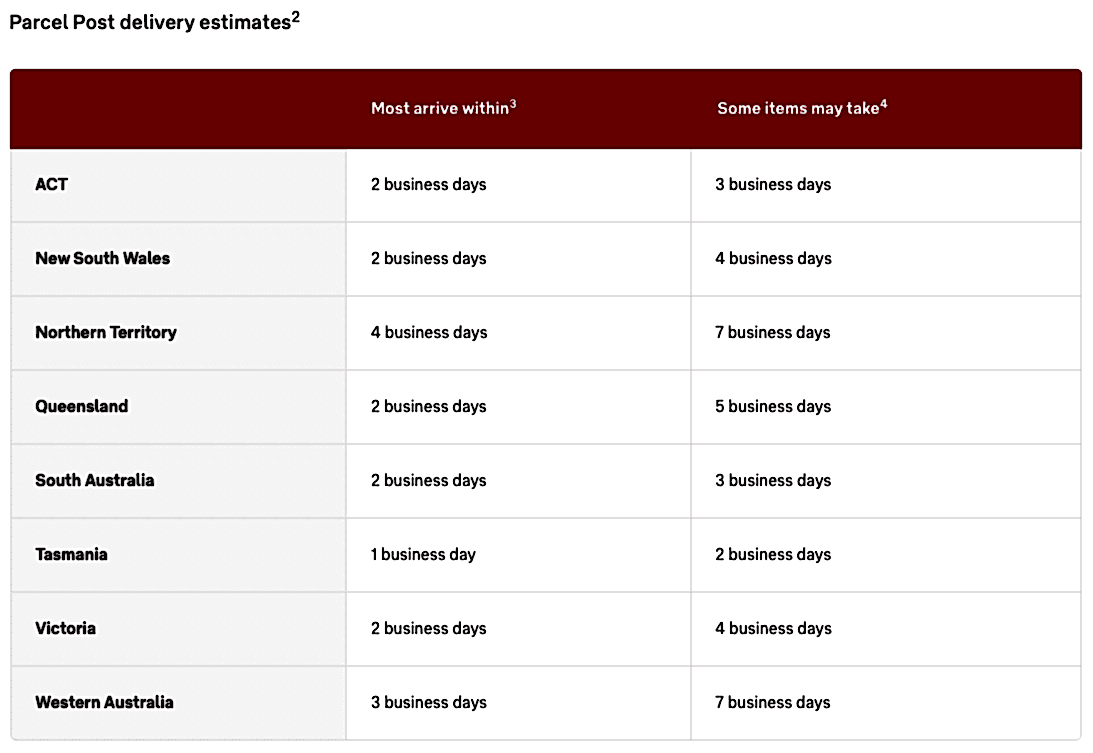Select the Northern Territory row label
This screenshot has width=1093, height=753.
(106, 333)
